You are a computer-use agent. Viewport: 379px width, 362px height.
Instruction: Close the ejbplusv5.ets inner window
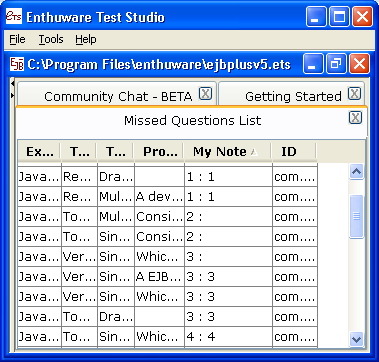tap(359, 64)
